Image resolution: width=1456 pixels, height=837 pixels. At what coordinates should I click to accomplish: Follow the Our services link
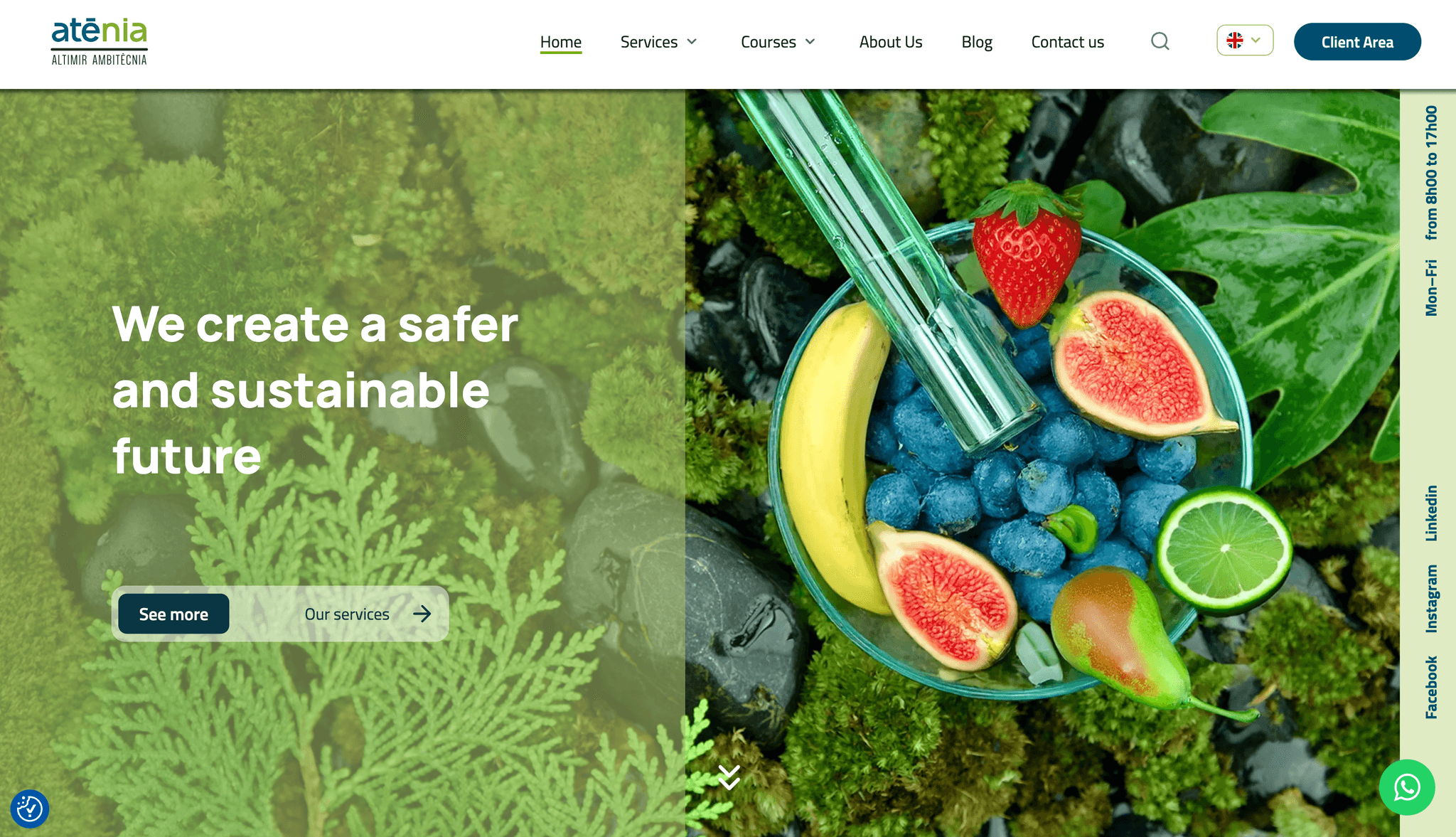[347, 614]
